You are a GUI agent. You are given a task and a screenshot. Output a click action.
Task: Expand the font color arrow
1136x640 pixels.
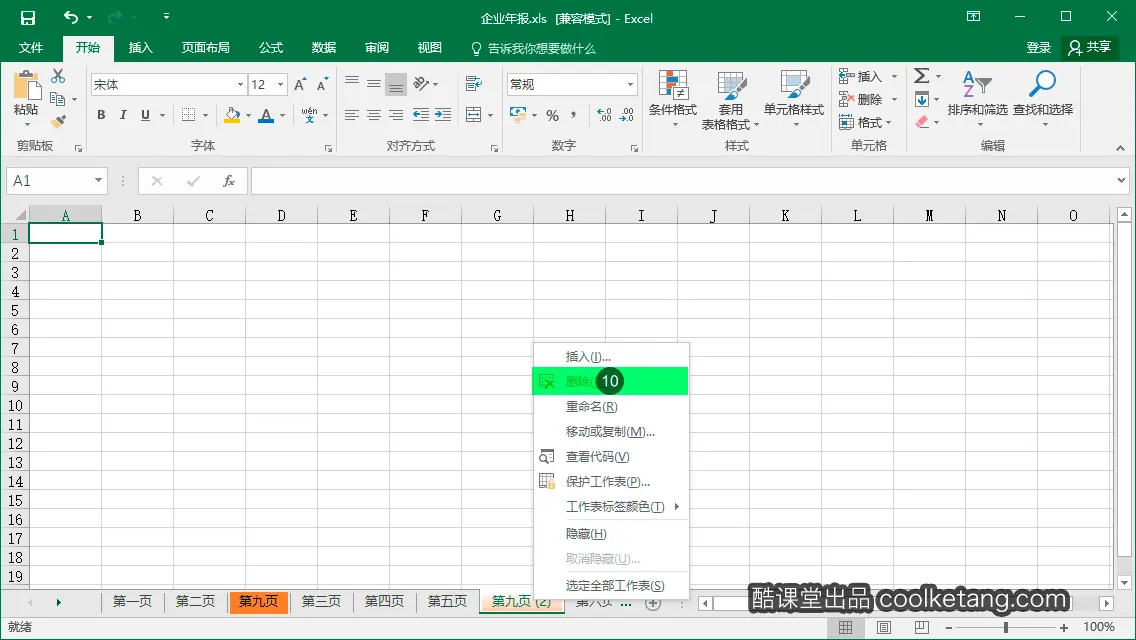pyautogui.click(x=283, y=115)
